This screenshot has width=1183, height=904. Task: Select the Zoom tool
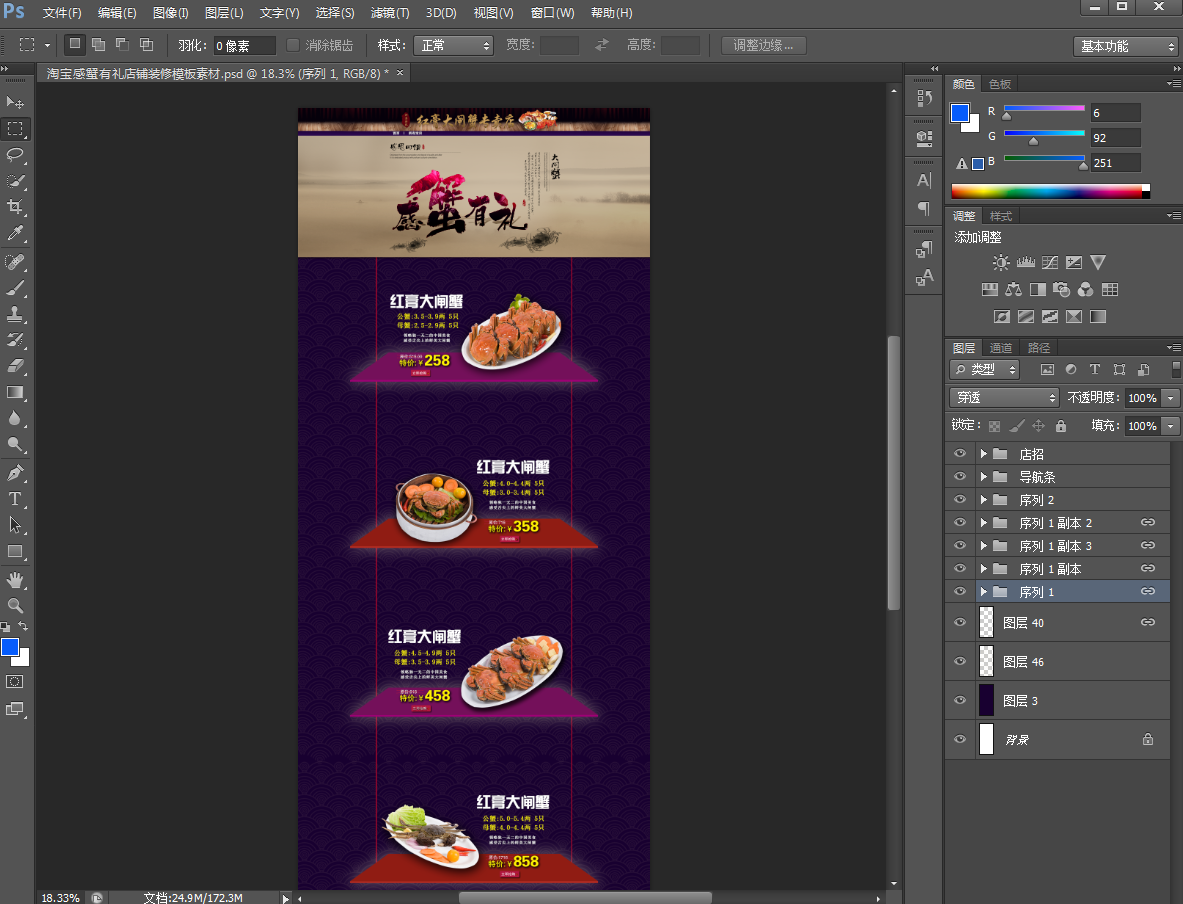click(x=16, y=605)
